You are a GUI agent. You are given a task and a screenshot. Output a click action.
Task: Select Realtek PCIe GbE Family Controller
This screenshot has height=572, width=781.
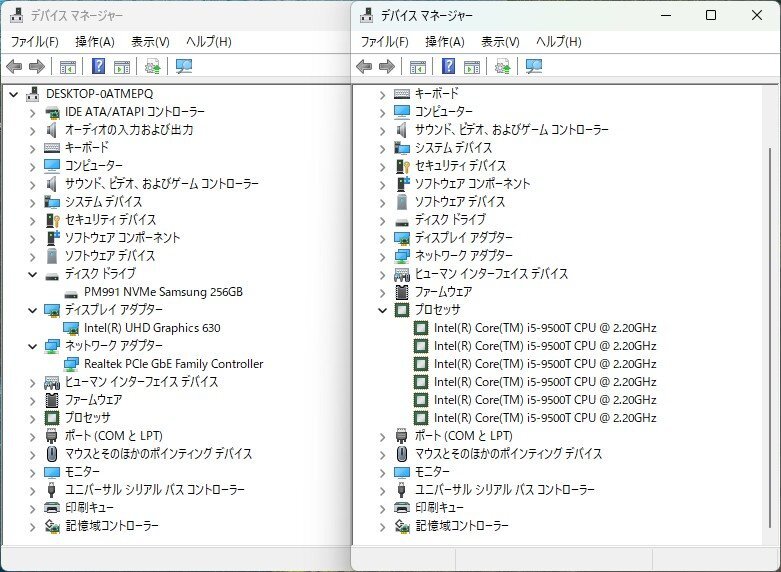(x=173, y=364)
